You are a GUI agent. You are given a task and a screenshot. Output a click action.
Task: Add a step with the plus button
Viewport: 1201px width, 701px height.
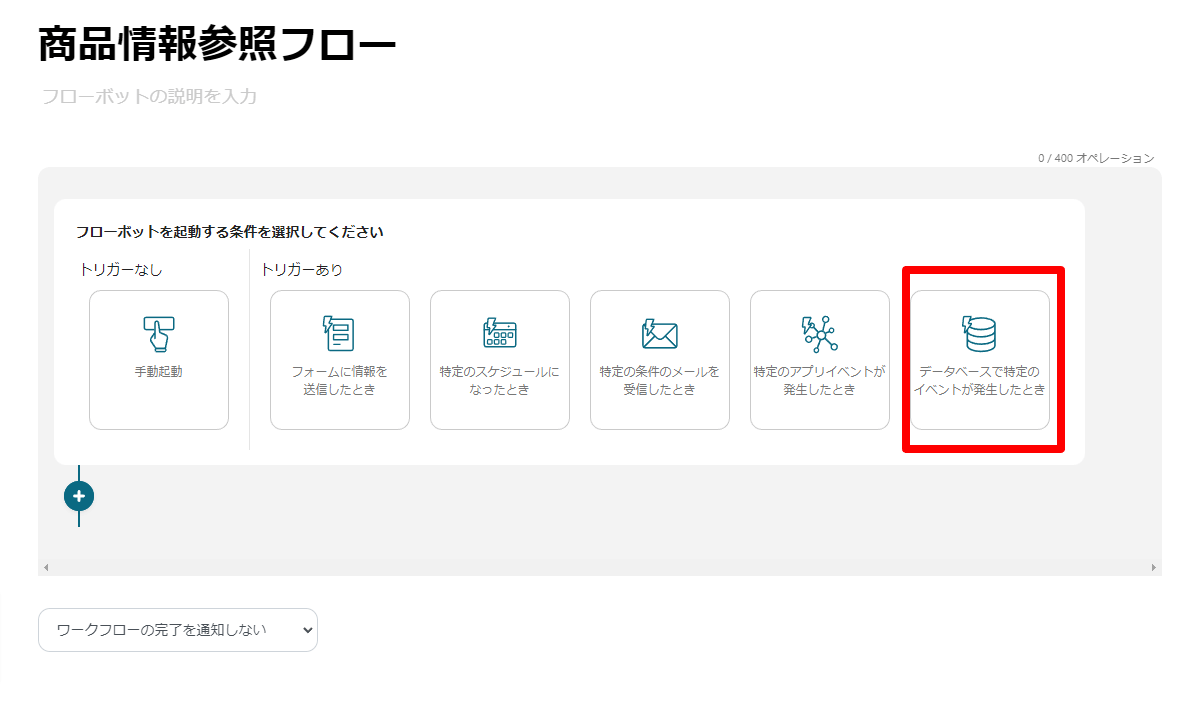click(x=79, y=495)
